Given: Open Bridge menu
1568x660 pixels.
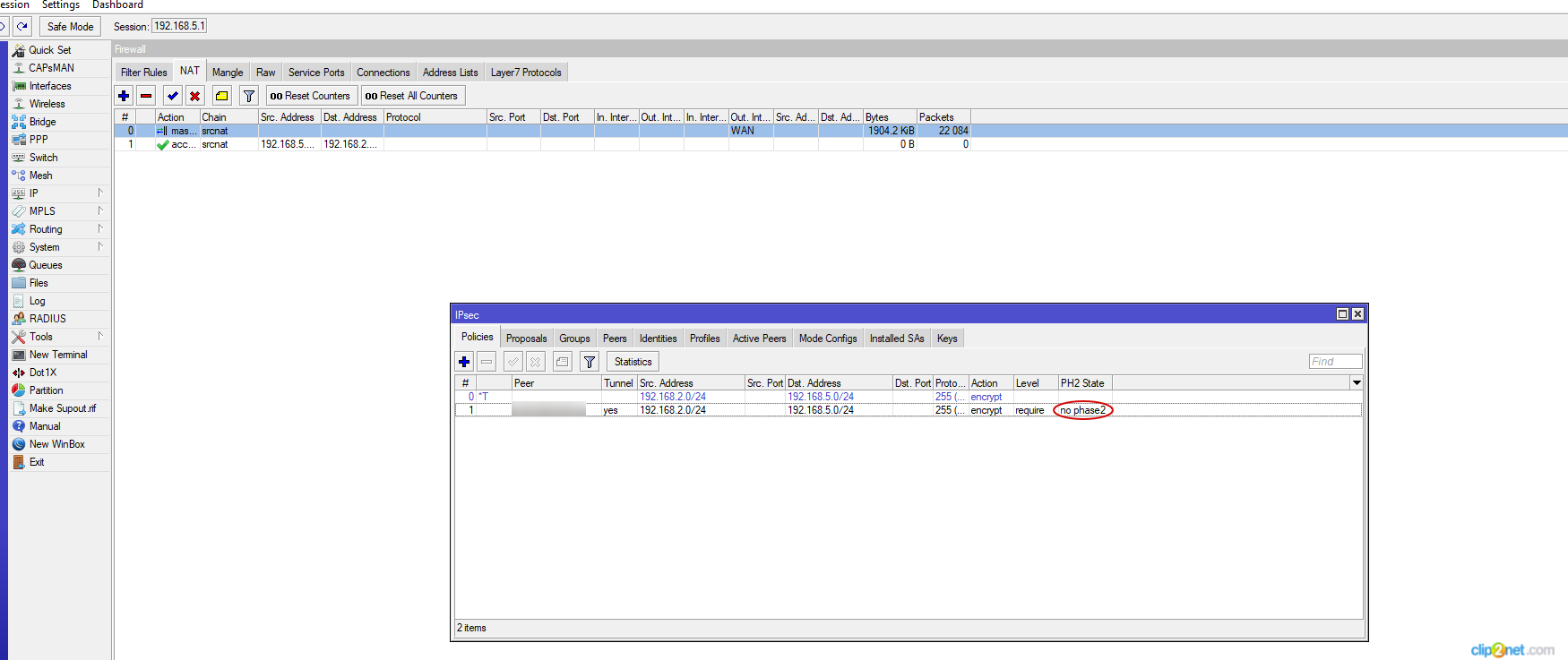Looking at the screenshot, I should click(42, 122).
